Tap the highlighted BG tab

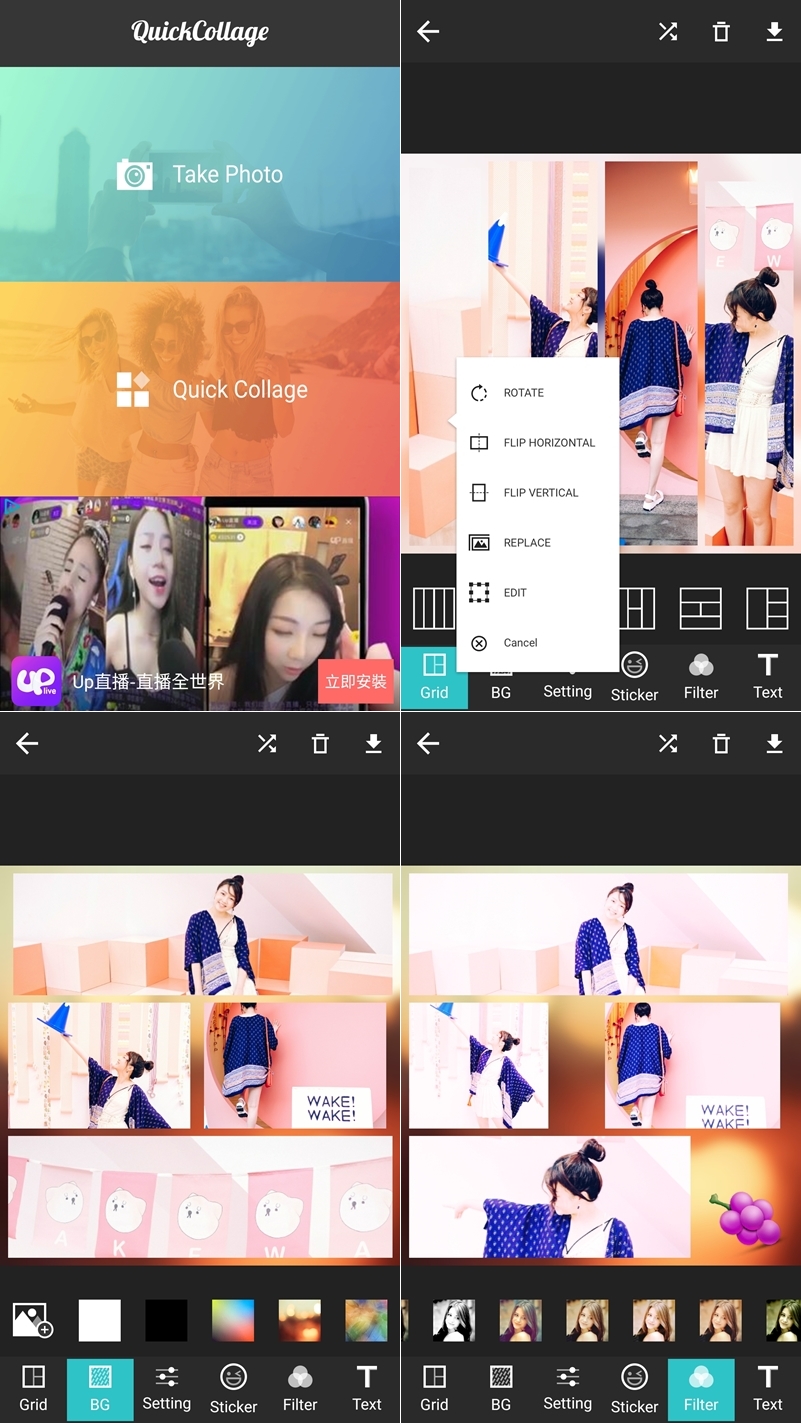click(100, 1389)
